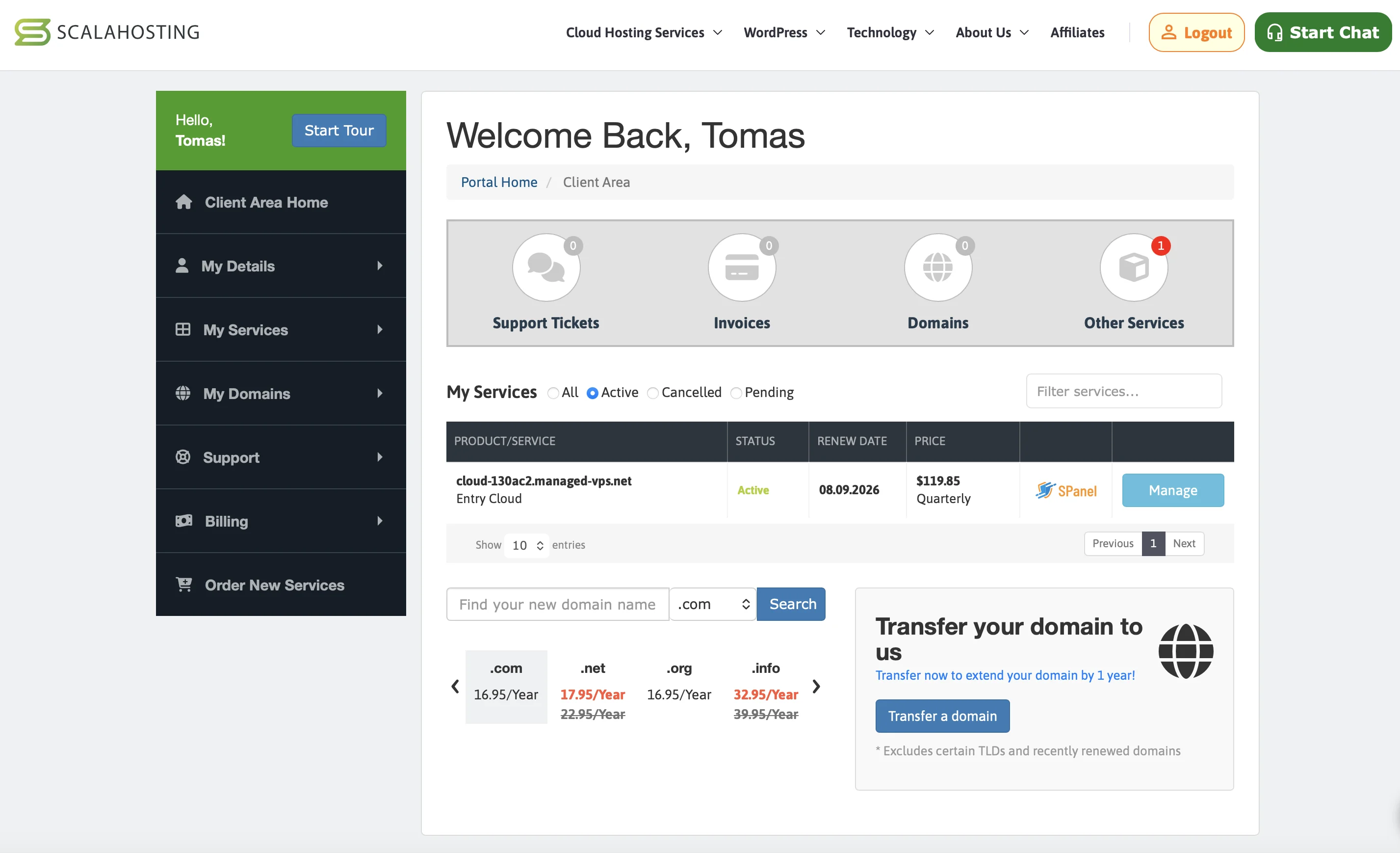
Task: Select the .org price tile
Action: tap(679, 687)
